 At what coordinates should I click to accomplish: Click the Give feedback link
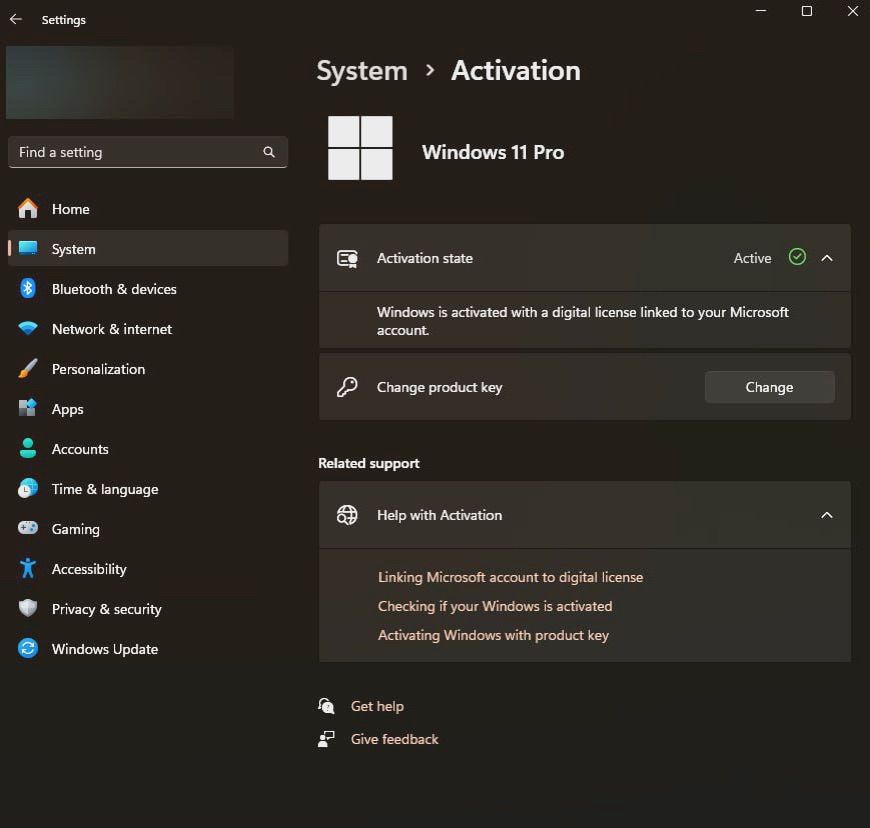point(394,739)
